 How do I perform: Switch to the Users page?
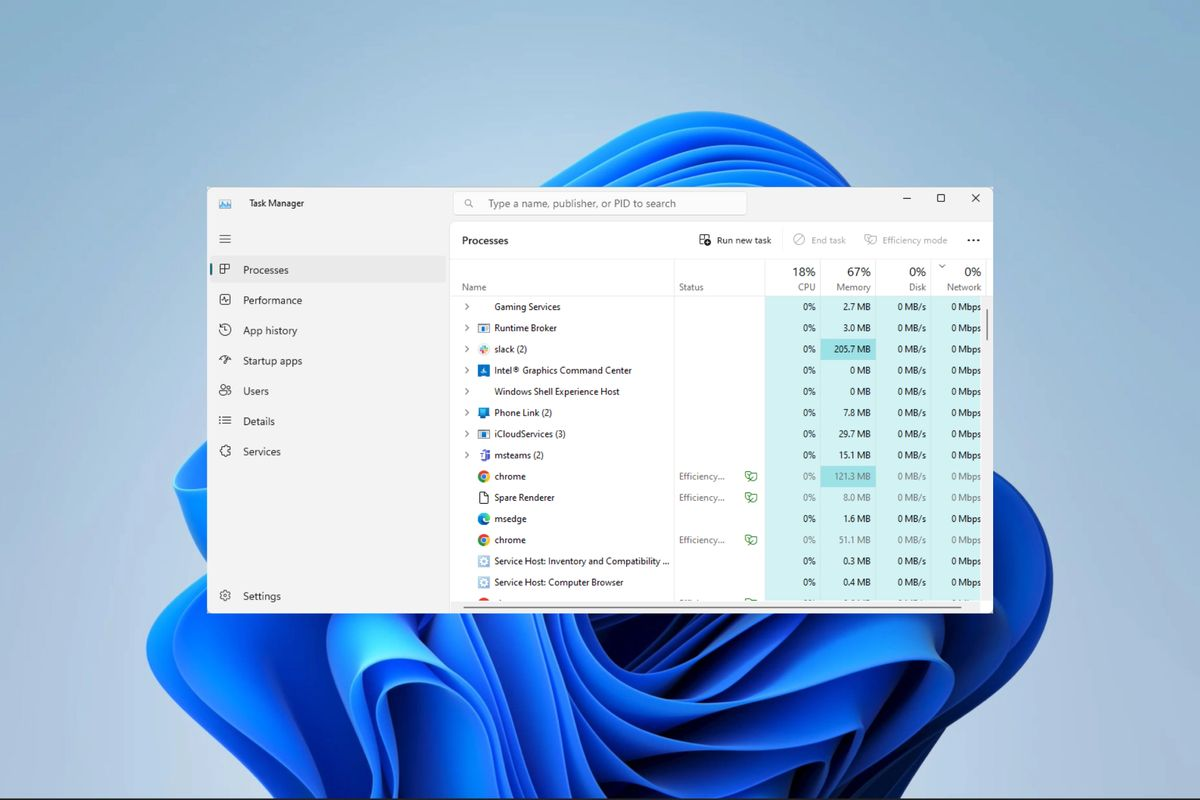coord(328,391)
